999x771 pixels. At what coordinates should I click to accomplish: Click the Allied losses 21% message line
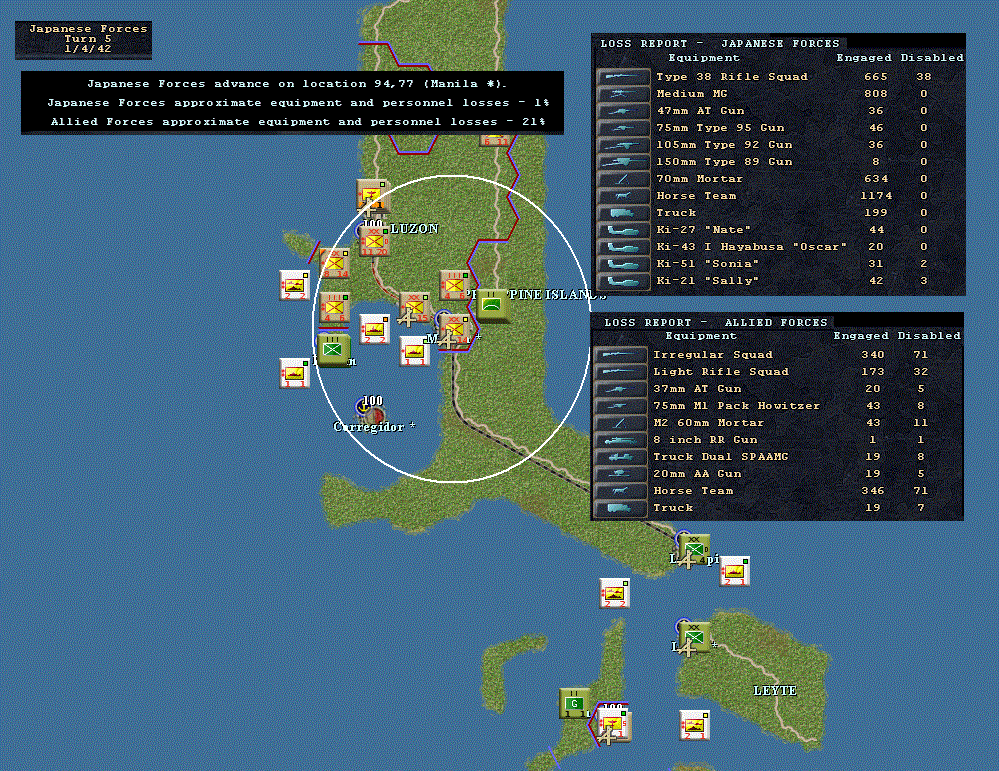(298, 122)
